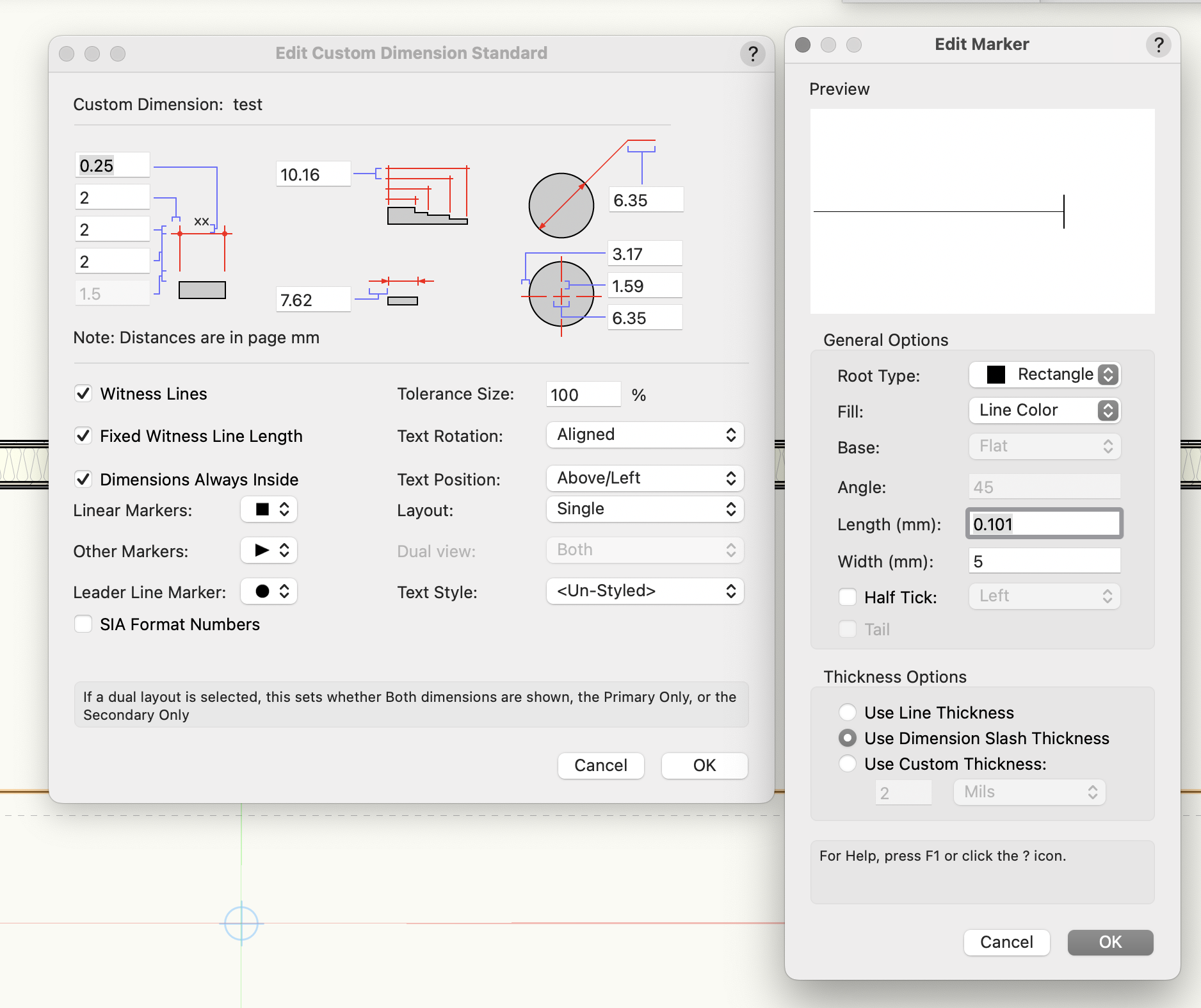Open the Linear Markers style selector
1201x1008 pixels.
pos(268,510)
